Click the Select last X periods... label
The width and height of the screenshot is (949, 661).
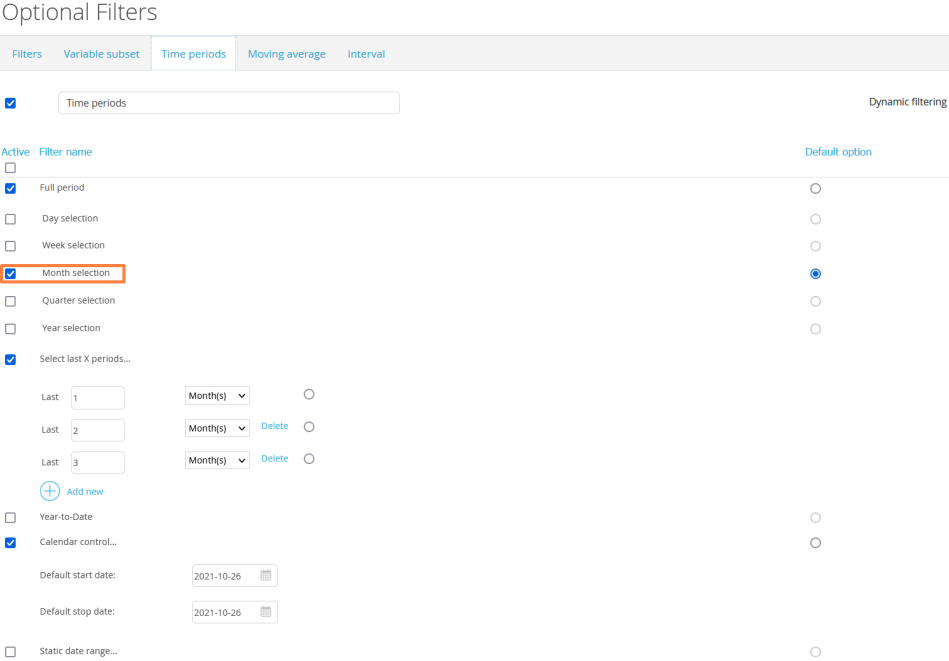[x=85, y=359]
